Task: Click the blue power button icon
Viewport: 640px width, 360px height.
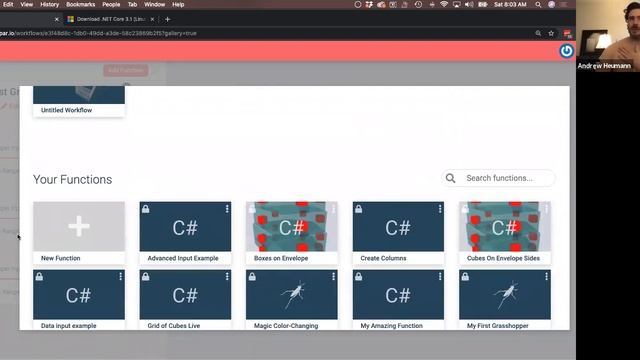Action: coord(566,51)
